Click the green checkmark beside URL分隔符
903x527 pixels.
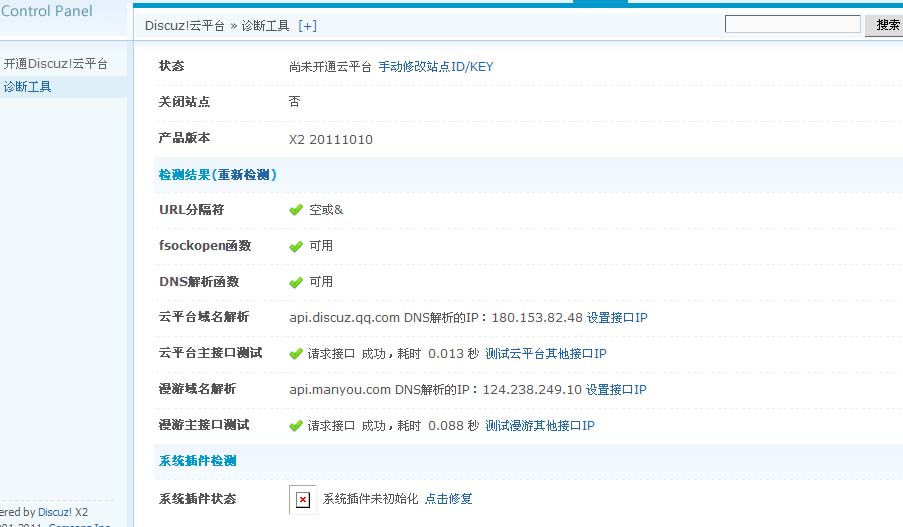[296, 210]
